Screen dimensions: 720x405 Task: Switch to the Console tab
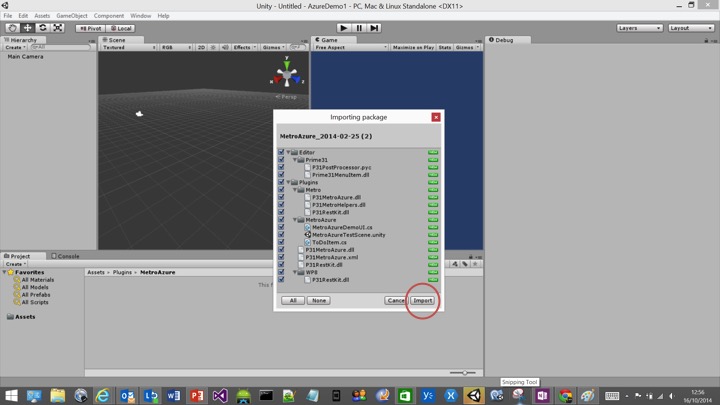pos(65,256)
